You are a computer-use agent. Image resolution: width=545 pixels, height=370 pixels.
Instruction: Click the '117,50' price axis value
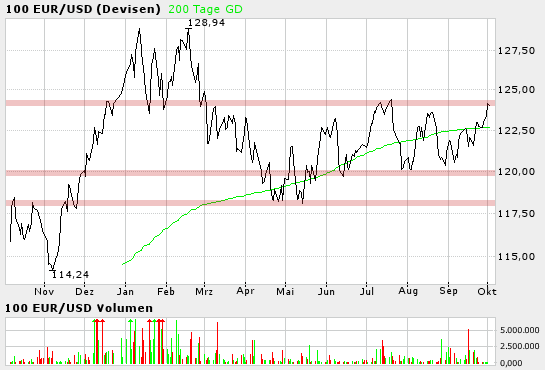pyautogui.click(x=516, y=213)
